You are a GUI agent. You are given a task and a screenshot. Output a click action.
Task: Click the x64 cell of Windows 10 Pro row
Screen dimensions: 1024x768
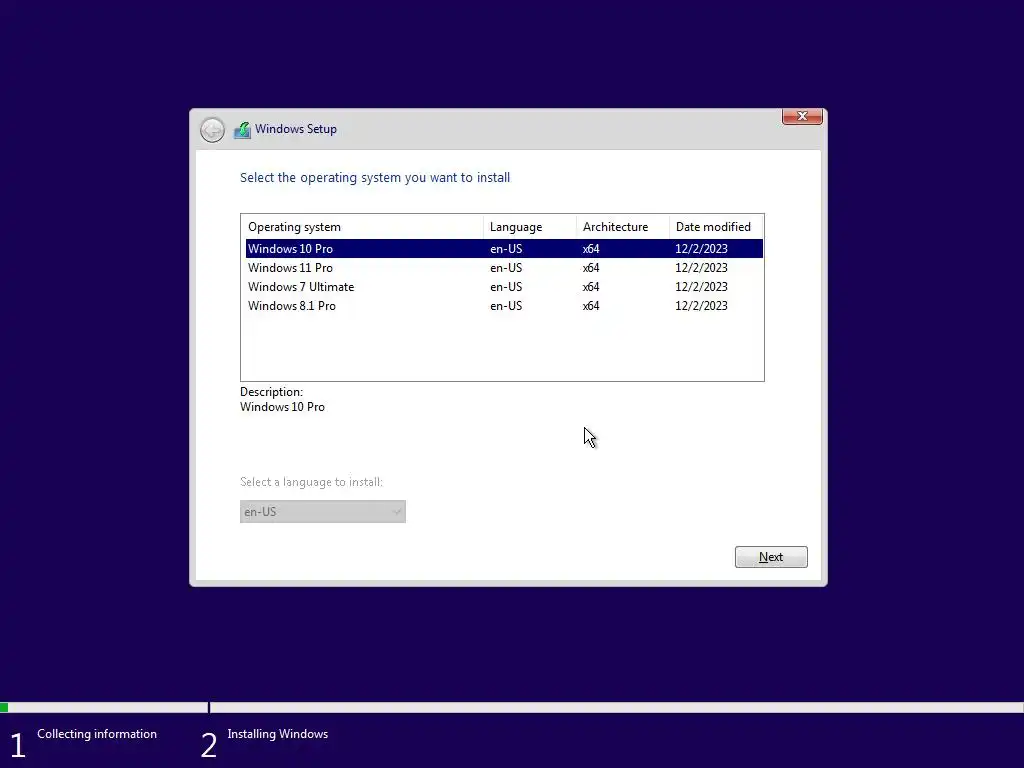591,249
